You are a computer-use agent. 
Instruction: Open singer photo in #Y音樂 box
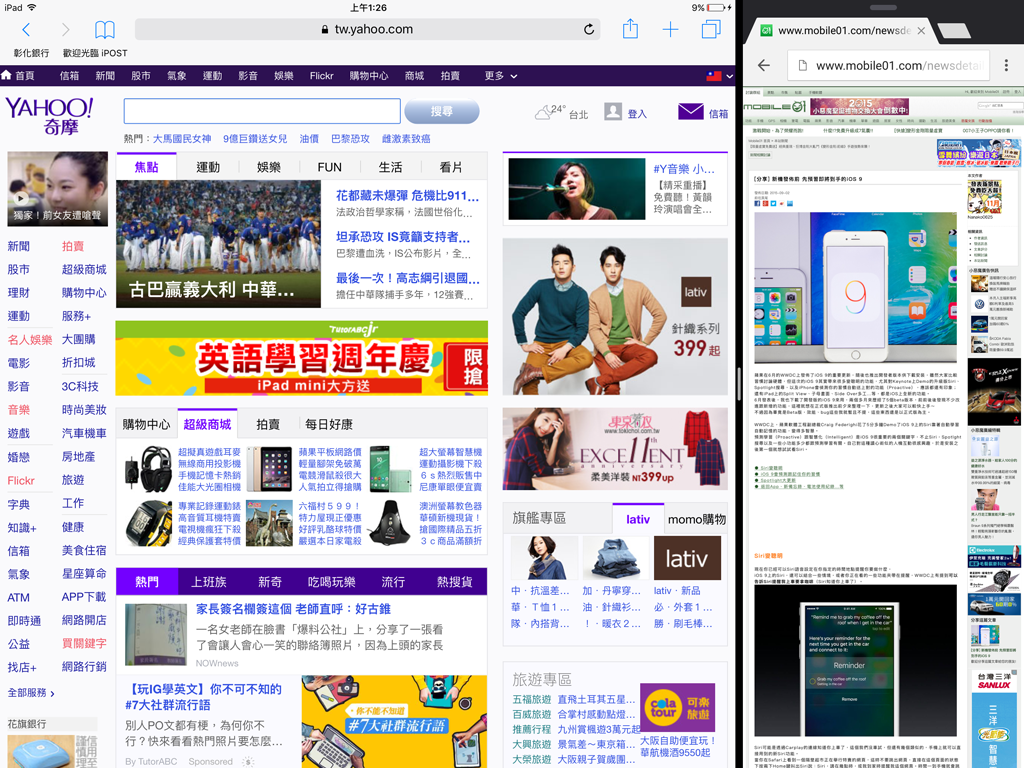(577, 188)
